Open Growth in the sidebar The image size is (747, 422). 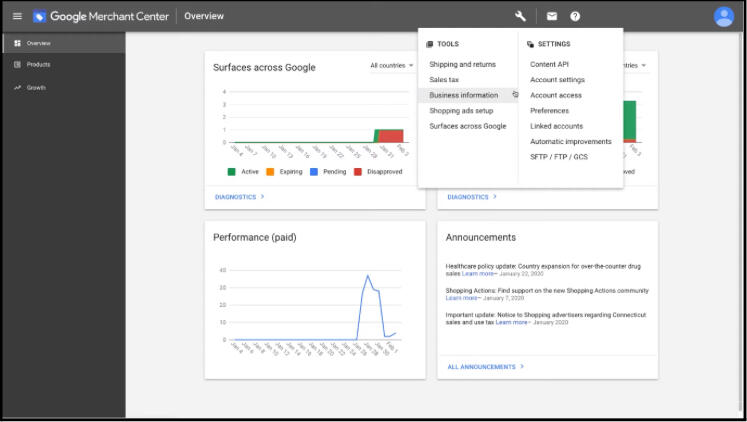tap(36, 87)
